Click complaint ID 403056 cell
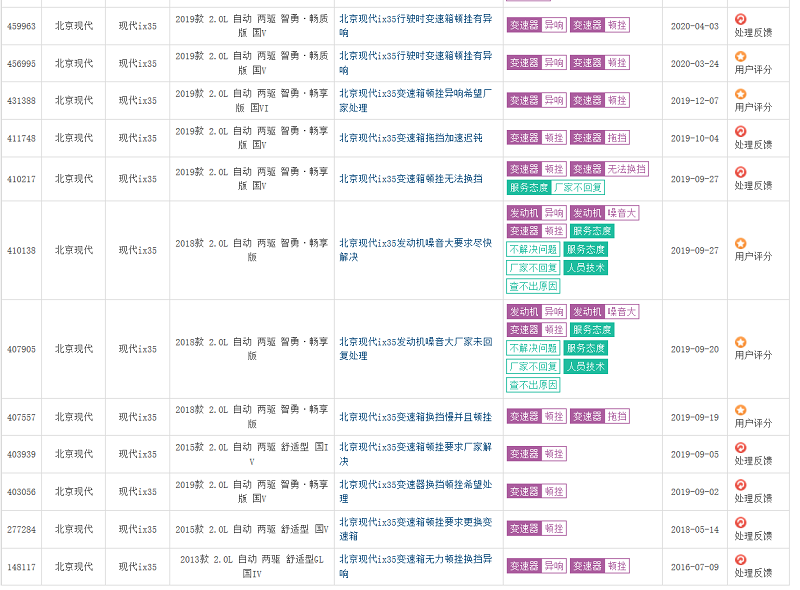Image resolution: width=800 pixels, height=590 pixels. click(x=21, y=491)
